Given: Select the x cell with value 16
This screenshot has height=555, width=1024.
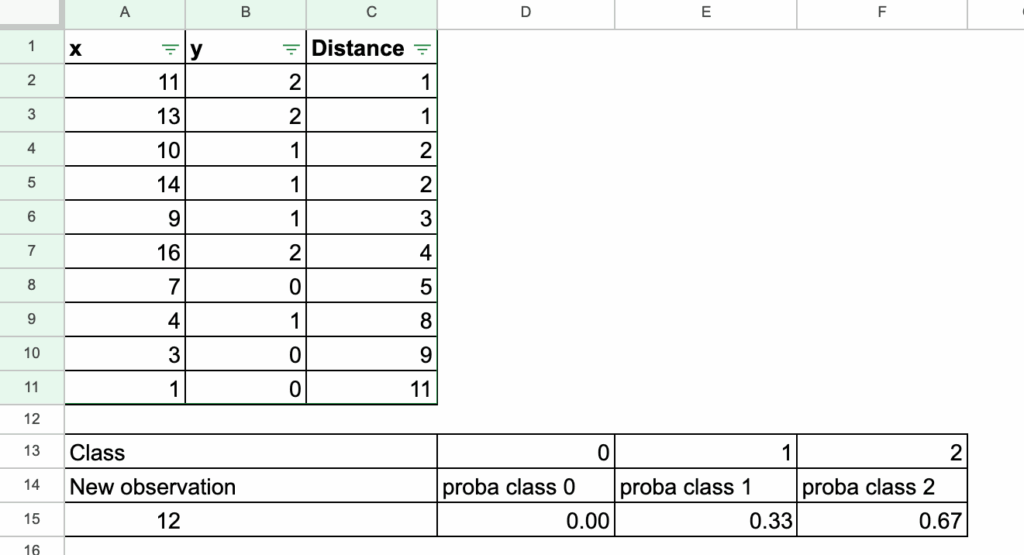Looking at the screenshot, I should tap(125, 252).
